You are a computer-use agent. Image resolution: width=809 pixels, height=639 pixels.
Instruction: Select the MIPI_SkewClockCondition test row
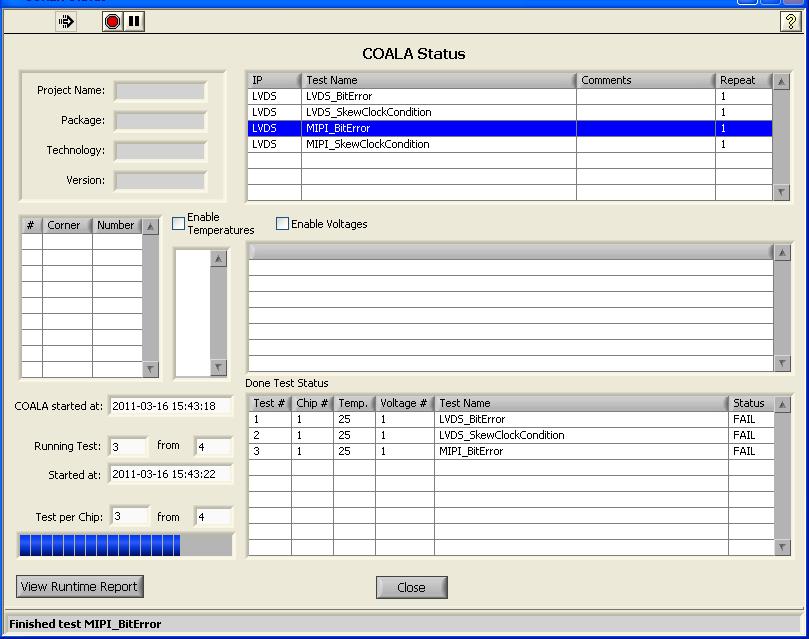coord(510,144)
